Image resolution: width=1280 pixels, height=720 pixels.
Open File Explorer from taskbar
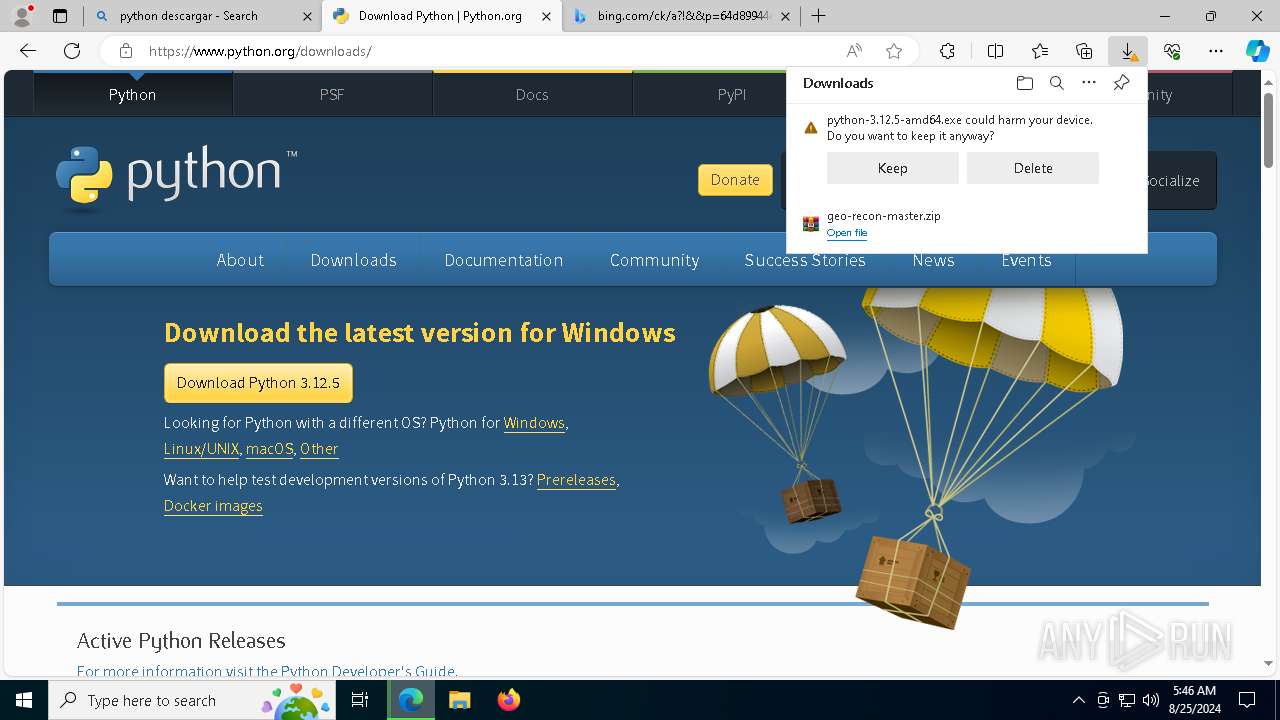click(459, 700)
